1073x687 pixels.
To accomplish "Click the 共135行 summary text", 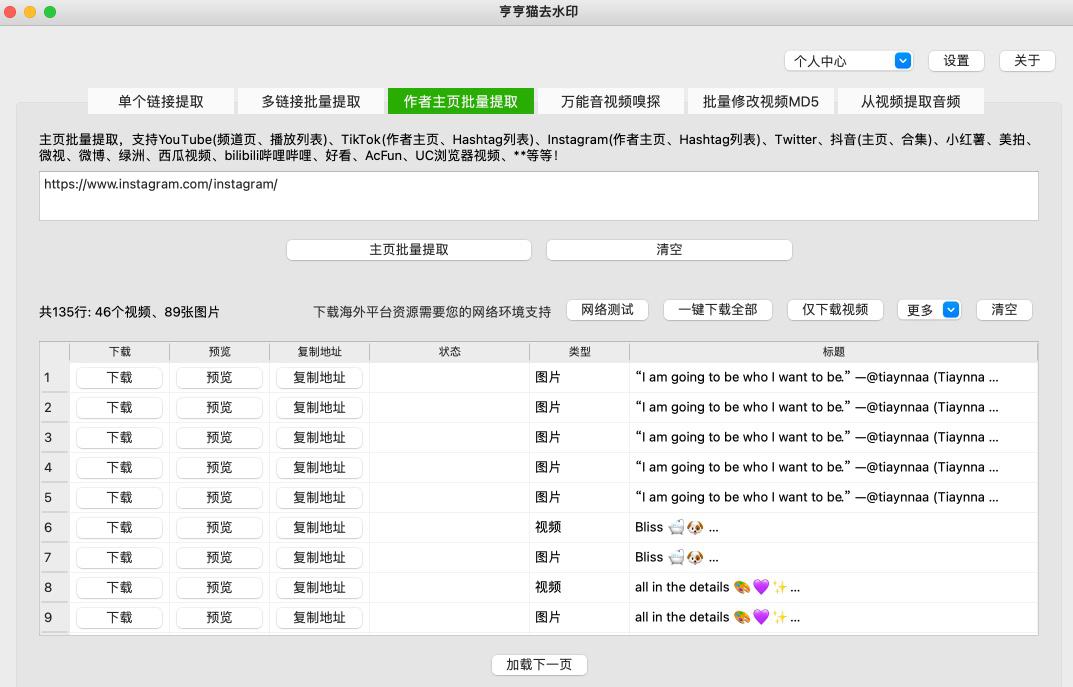I will 129,312.
